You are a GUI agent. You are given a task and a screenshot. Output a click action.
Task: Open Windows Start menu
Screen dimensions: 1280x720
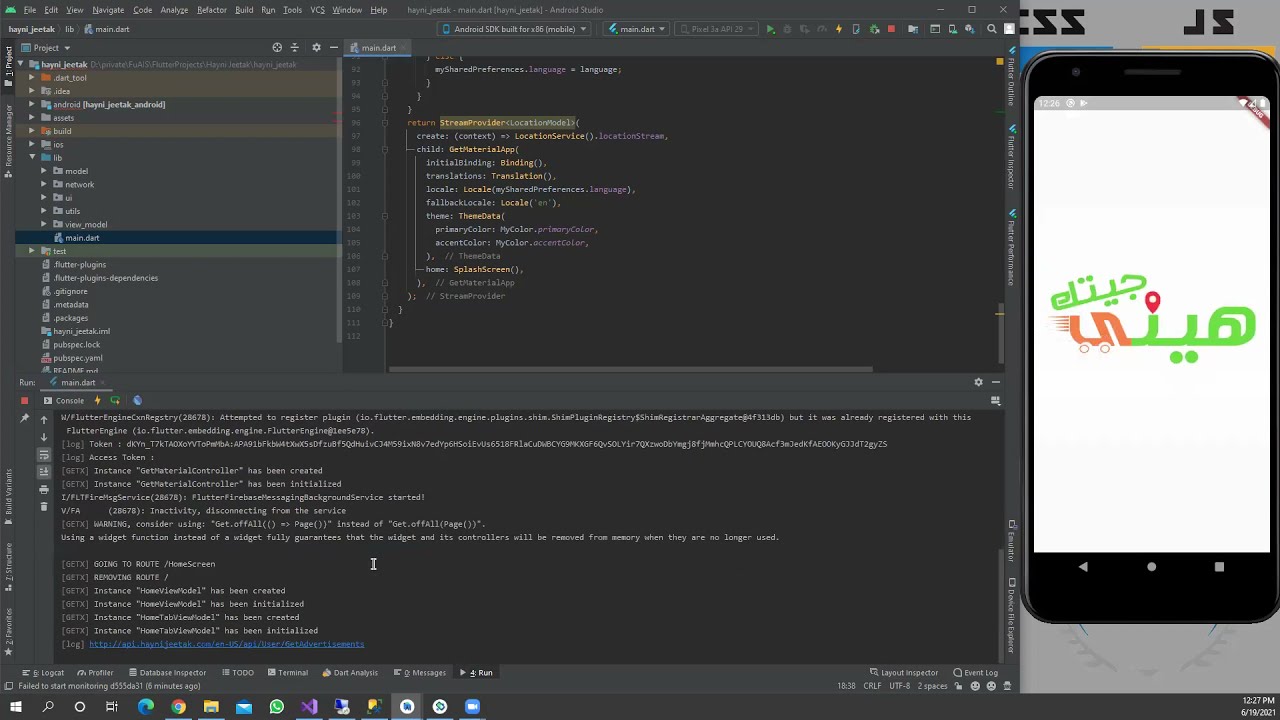pos(15,707)
